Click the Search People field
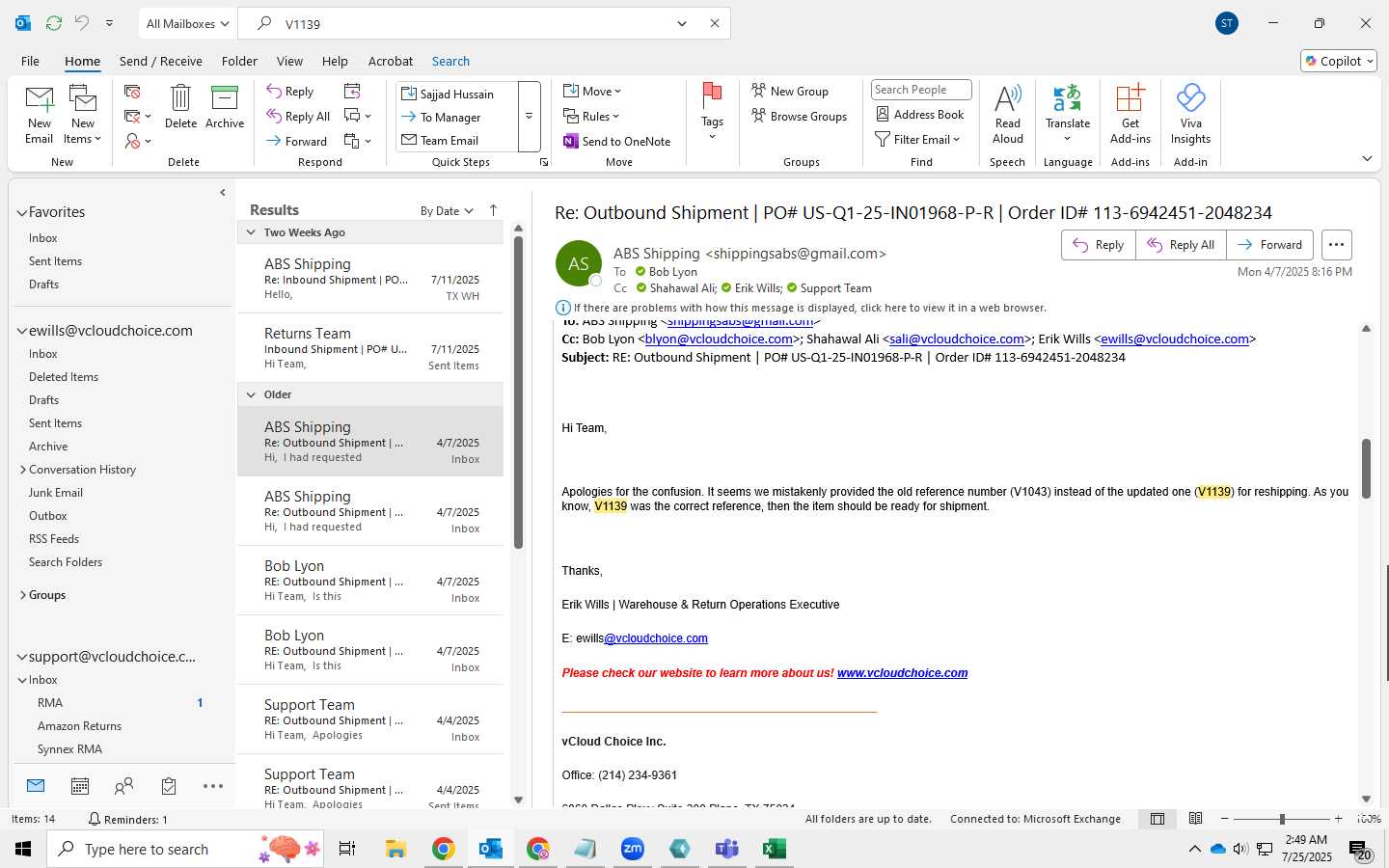 [921, 90]
